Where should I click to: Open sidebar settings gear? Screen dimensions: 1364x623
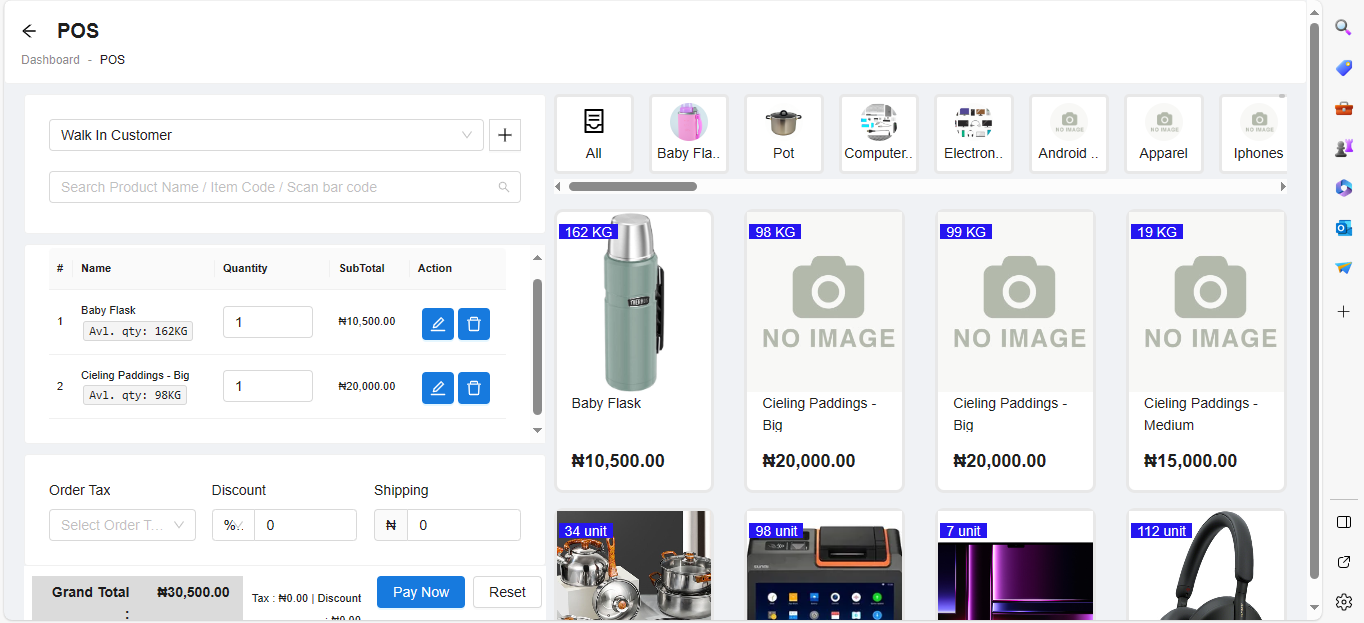click(x=1343, y=602)
